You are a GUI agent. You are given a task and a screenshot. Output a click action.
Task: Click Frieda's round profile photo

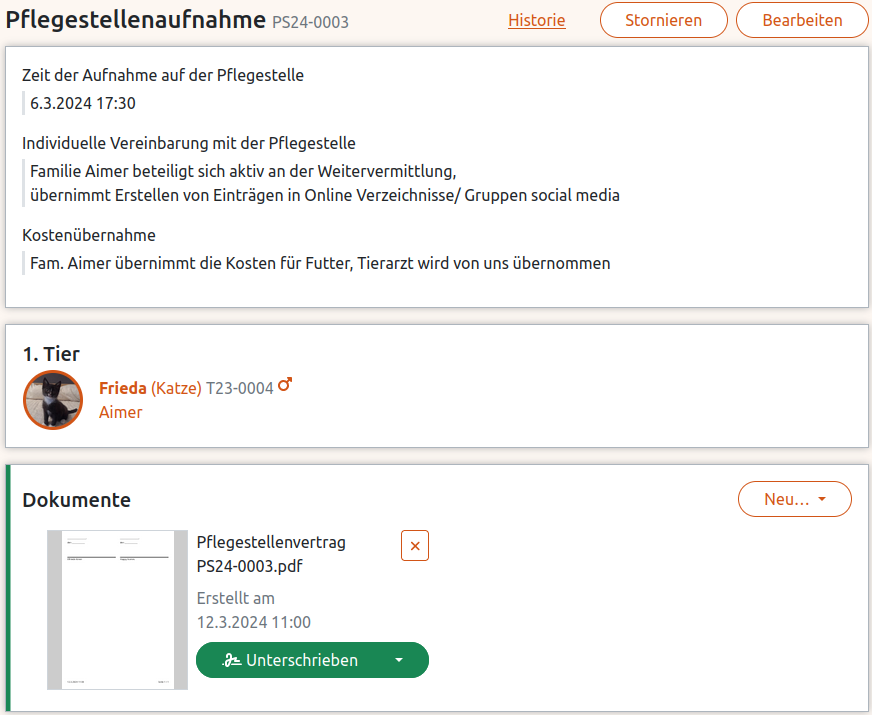52,399
